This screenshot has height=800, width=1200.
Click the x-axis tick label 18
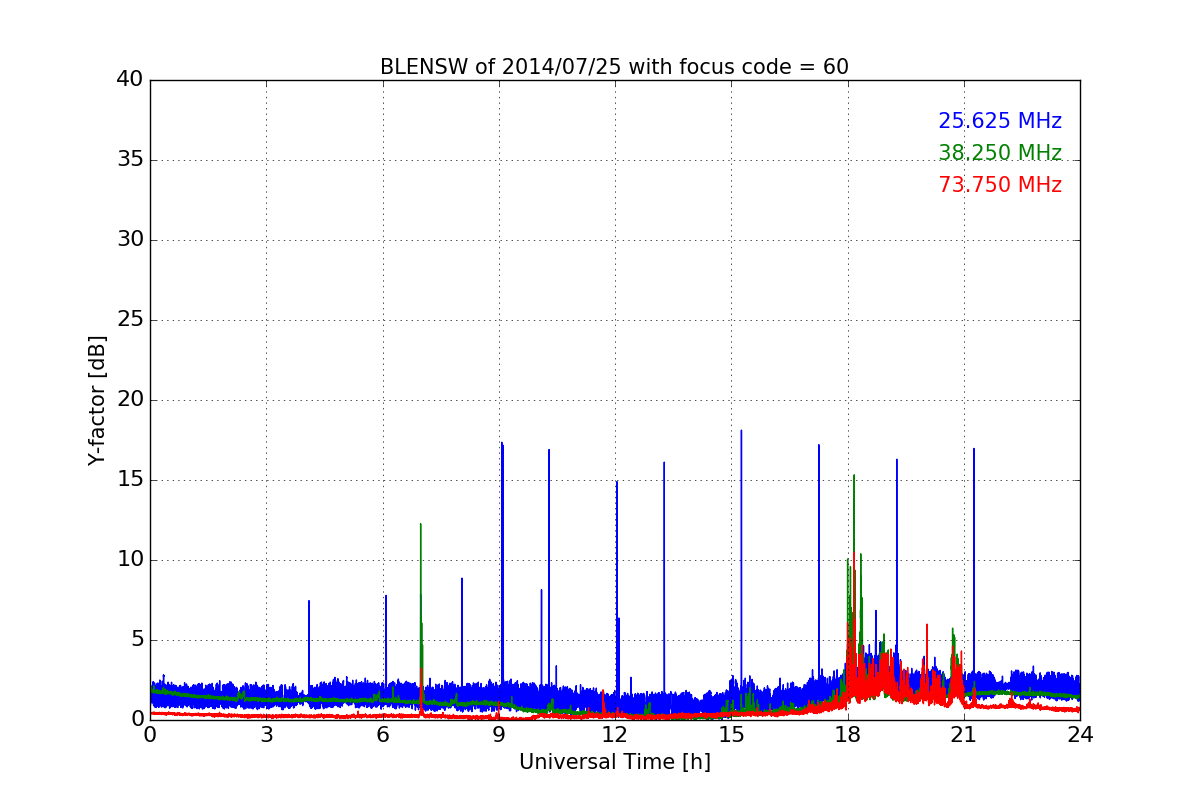(847, 734)
